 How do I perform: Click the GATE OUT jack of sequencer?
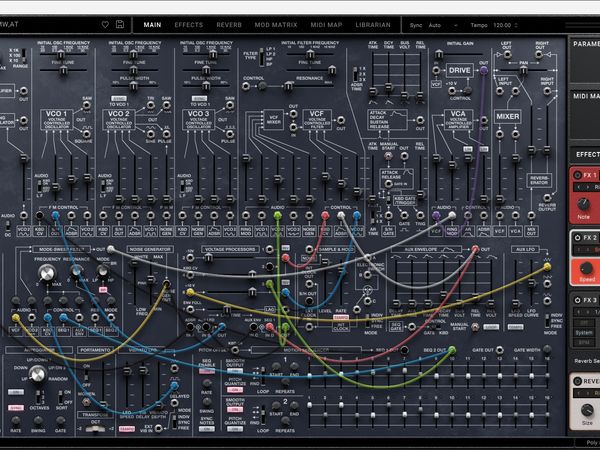(x=499, y=350)
